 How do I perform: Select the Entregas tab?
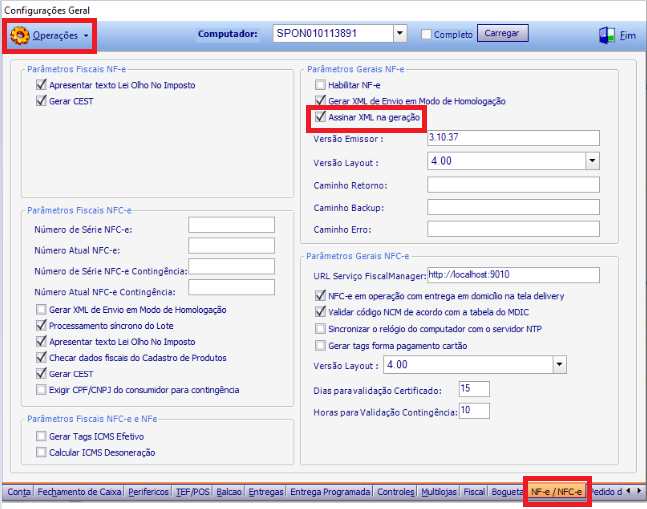[266, 492]
